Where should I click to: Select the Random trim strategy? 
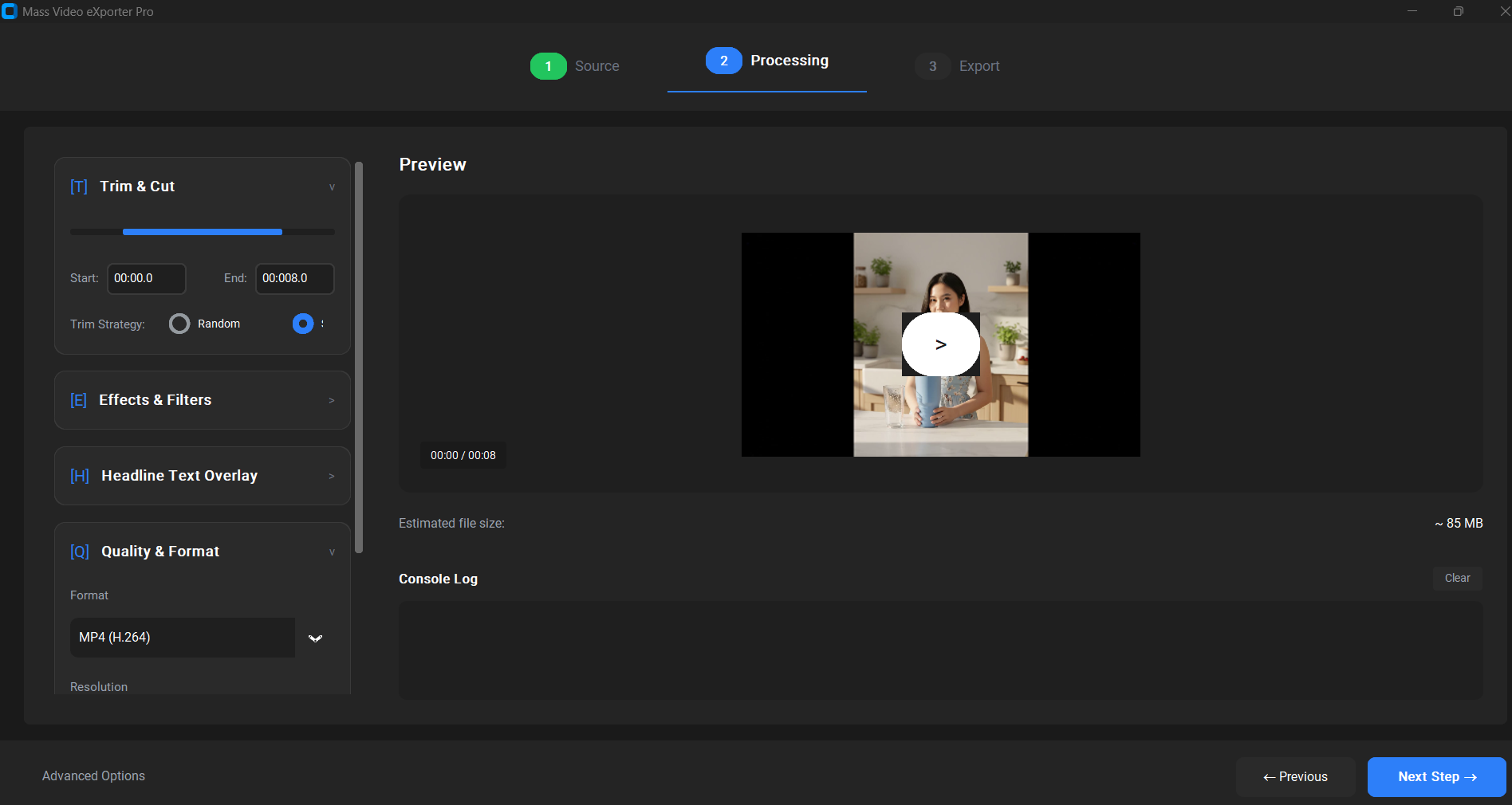(179, 324)
